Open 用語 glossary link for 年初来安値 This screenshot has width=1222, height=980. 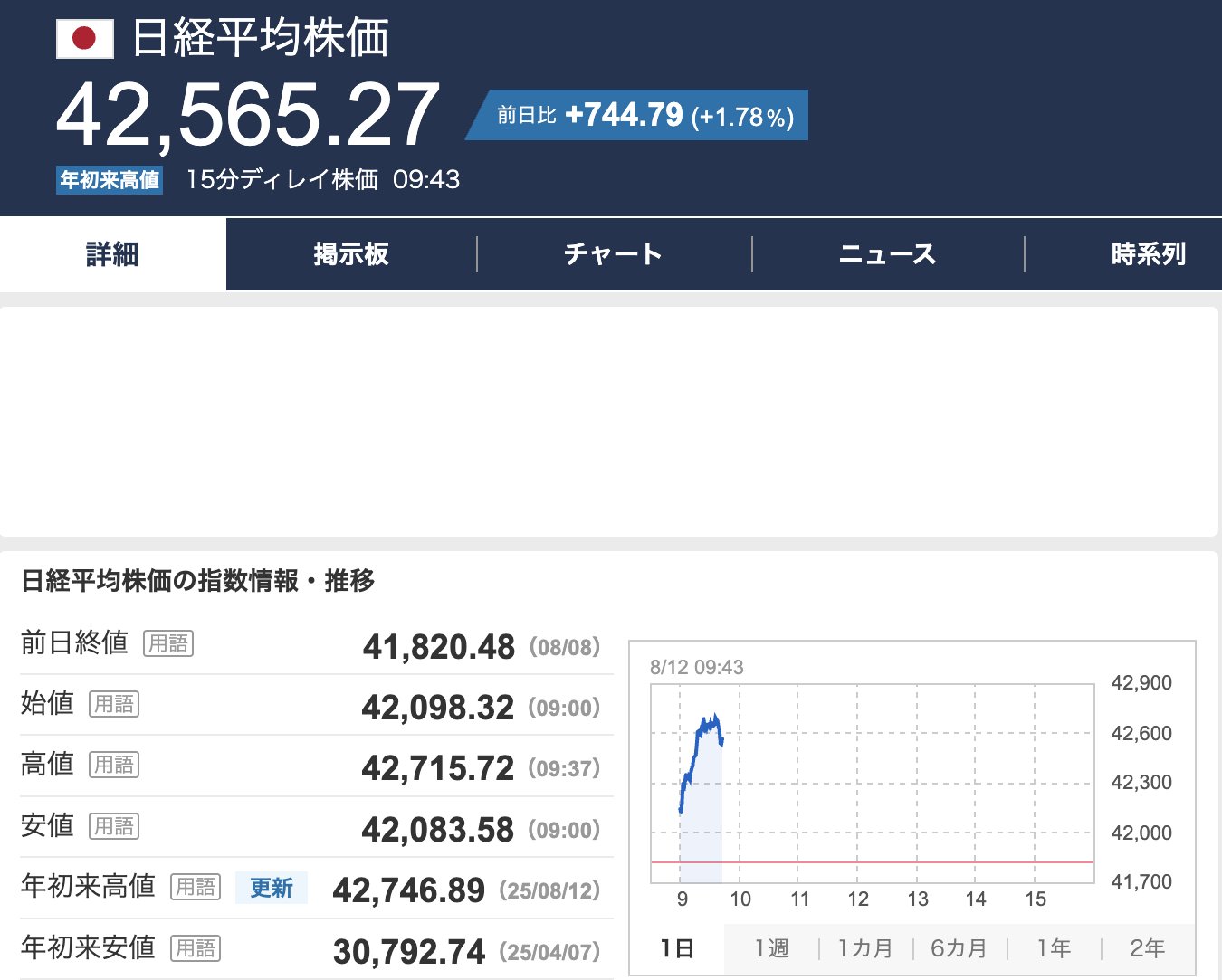click(196, 948)
